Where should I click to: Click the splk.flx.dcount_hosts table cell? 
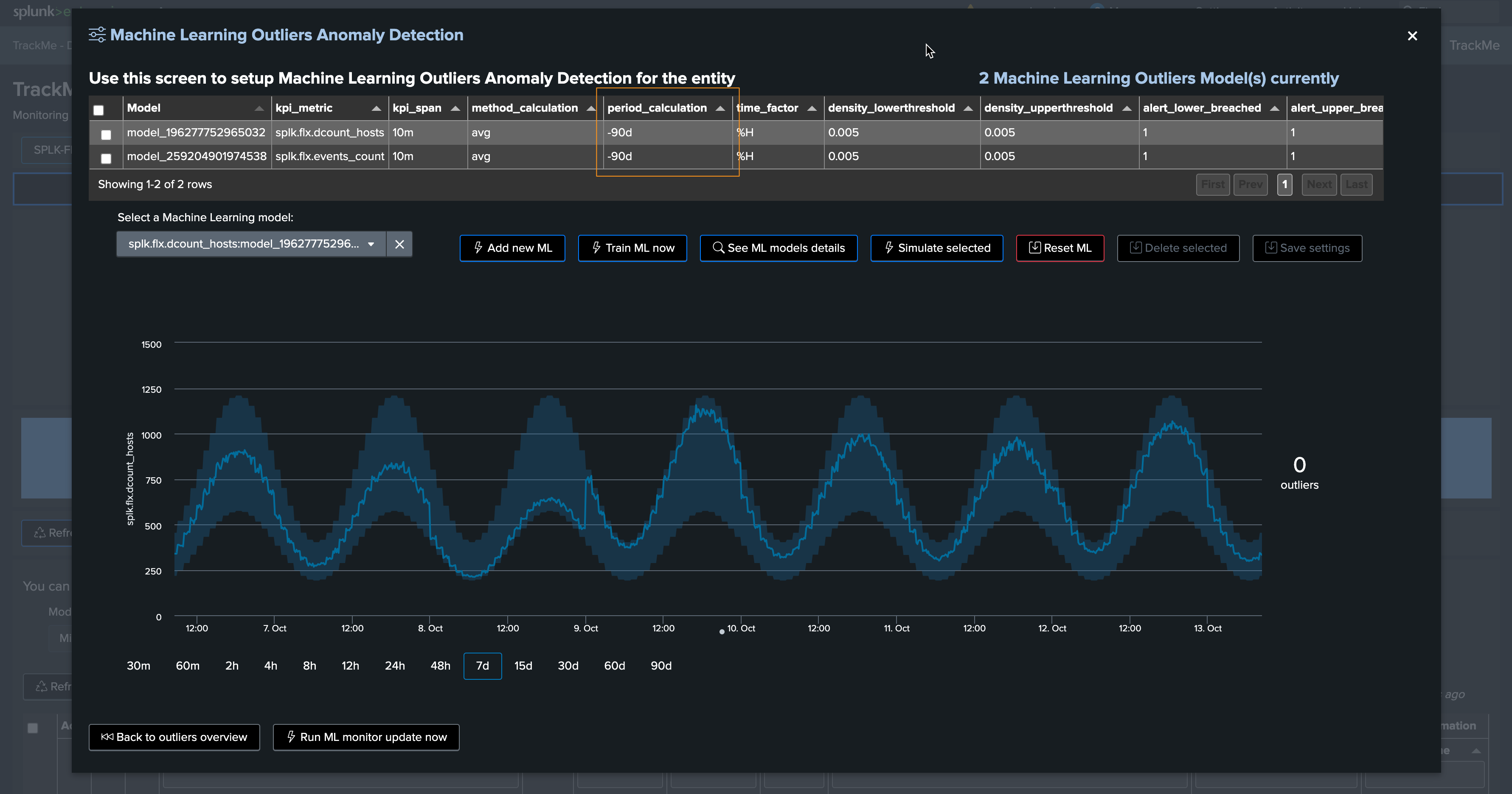(x=329, y=133)
